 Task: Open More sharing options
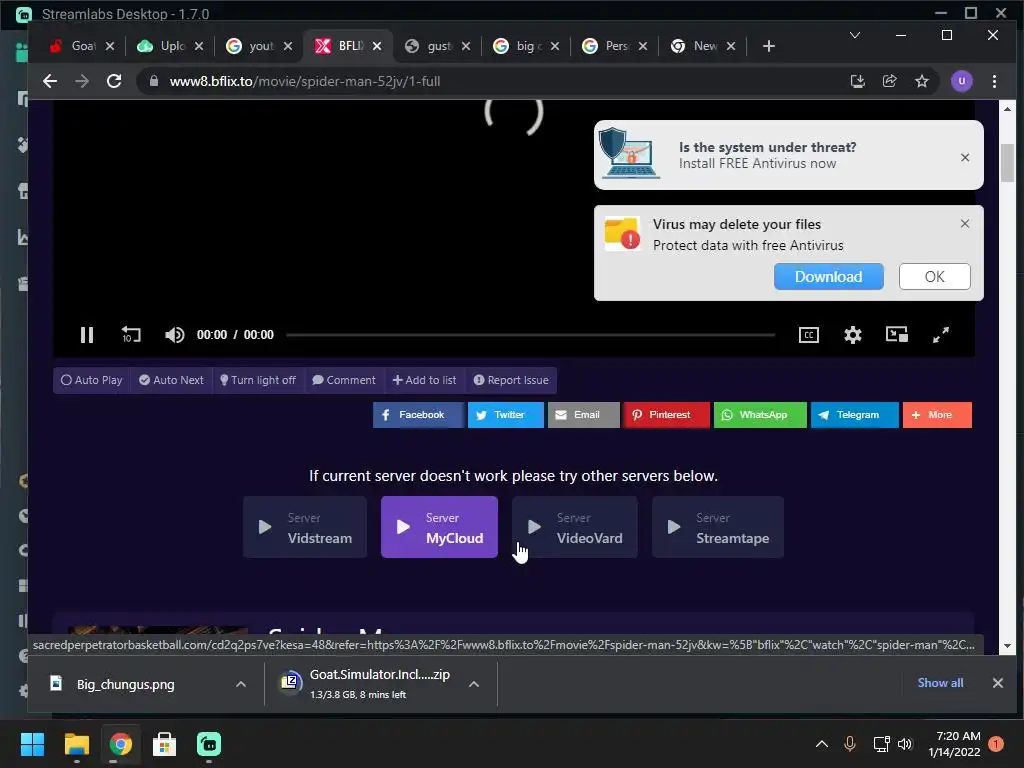pos(937,415)
